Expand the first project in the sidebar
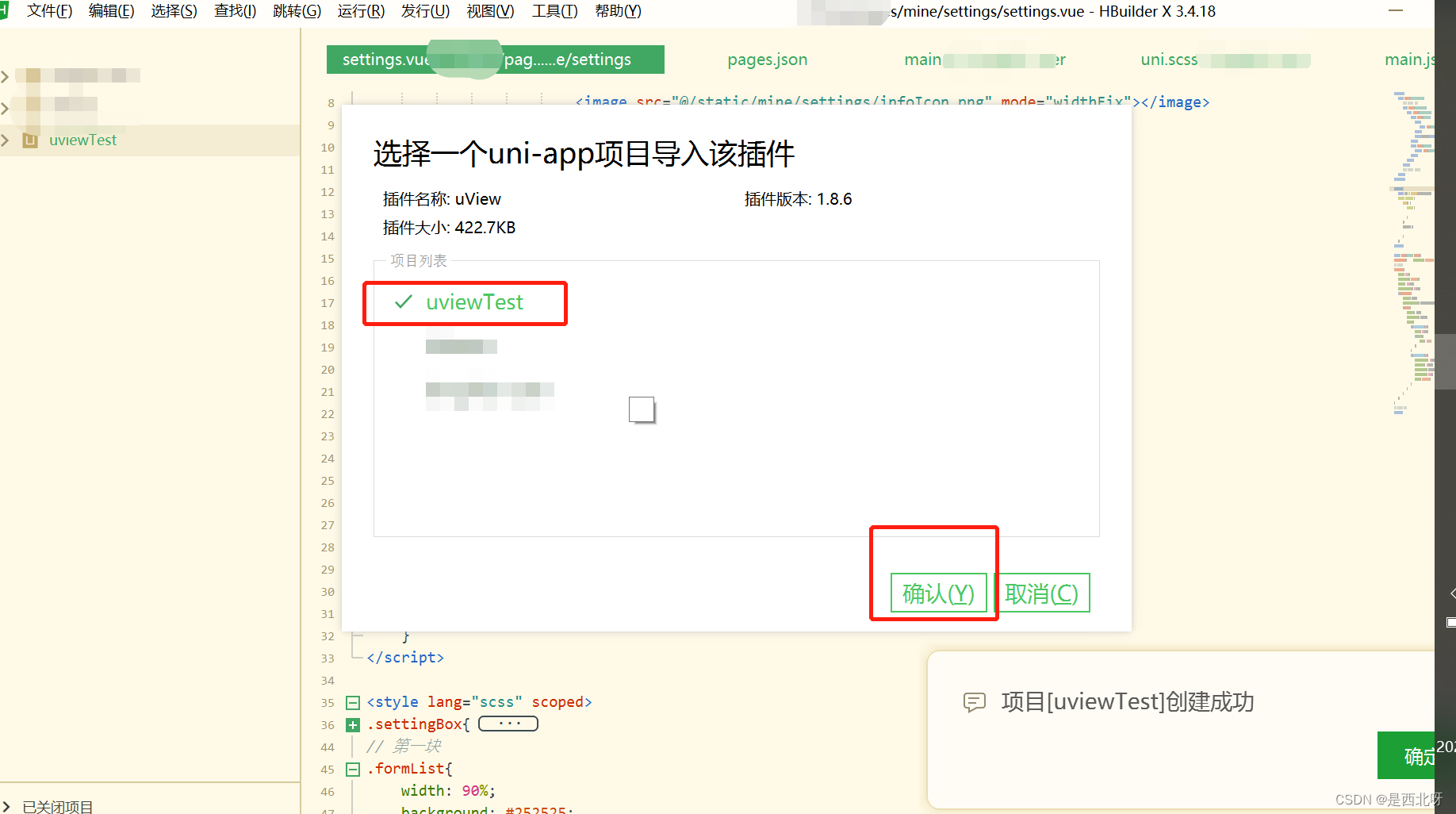The height and width of the screenshot is (814, 1456). [x=6, y=75]
